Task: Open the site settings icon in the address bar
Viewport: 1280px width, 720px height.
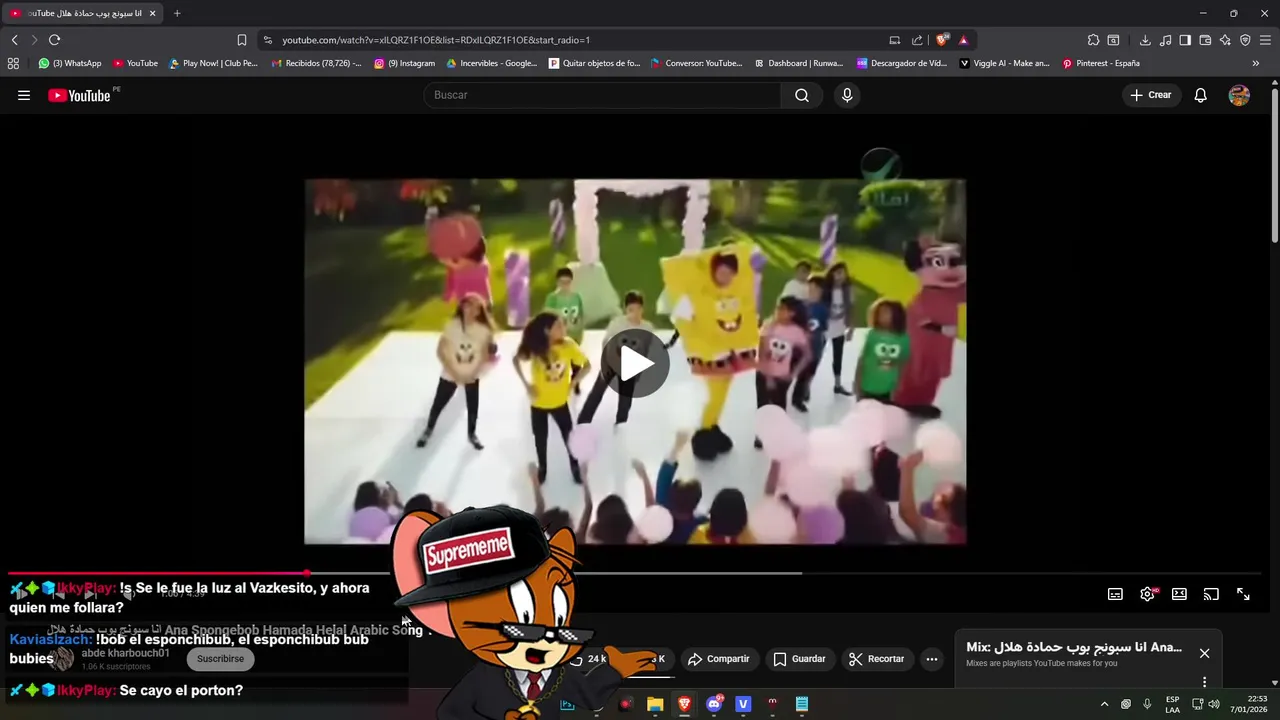Action: pos(267,40)
